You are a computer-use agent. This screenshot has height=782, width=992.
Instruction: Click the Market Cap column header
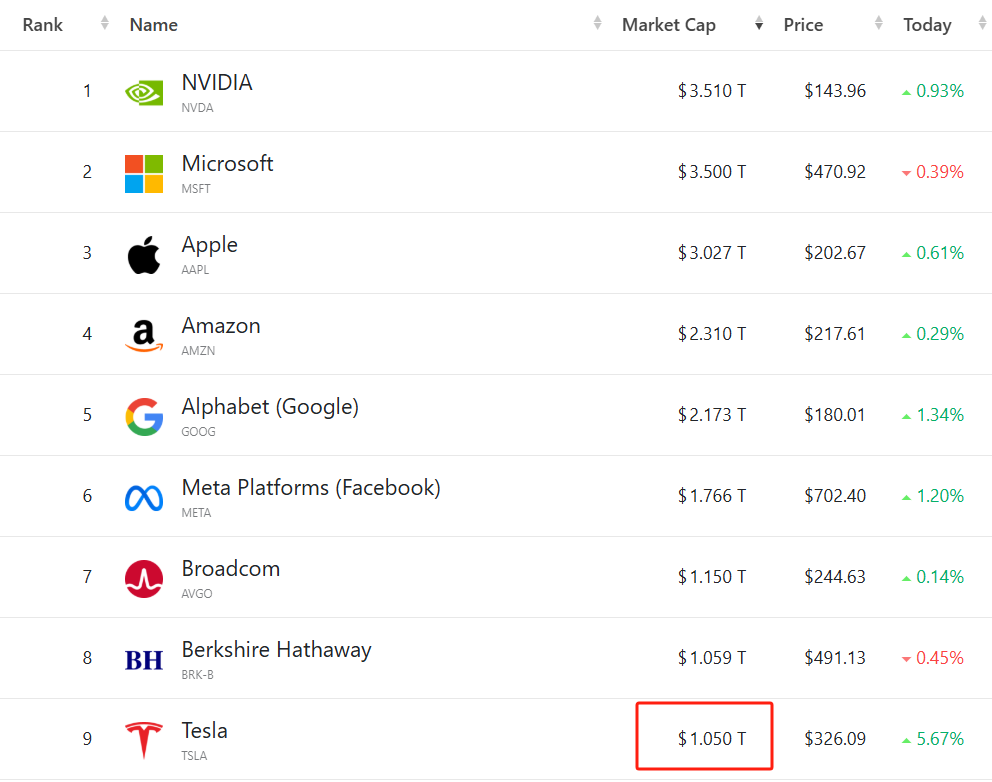[x=669, y=25]
